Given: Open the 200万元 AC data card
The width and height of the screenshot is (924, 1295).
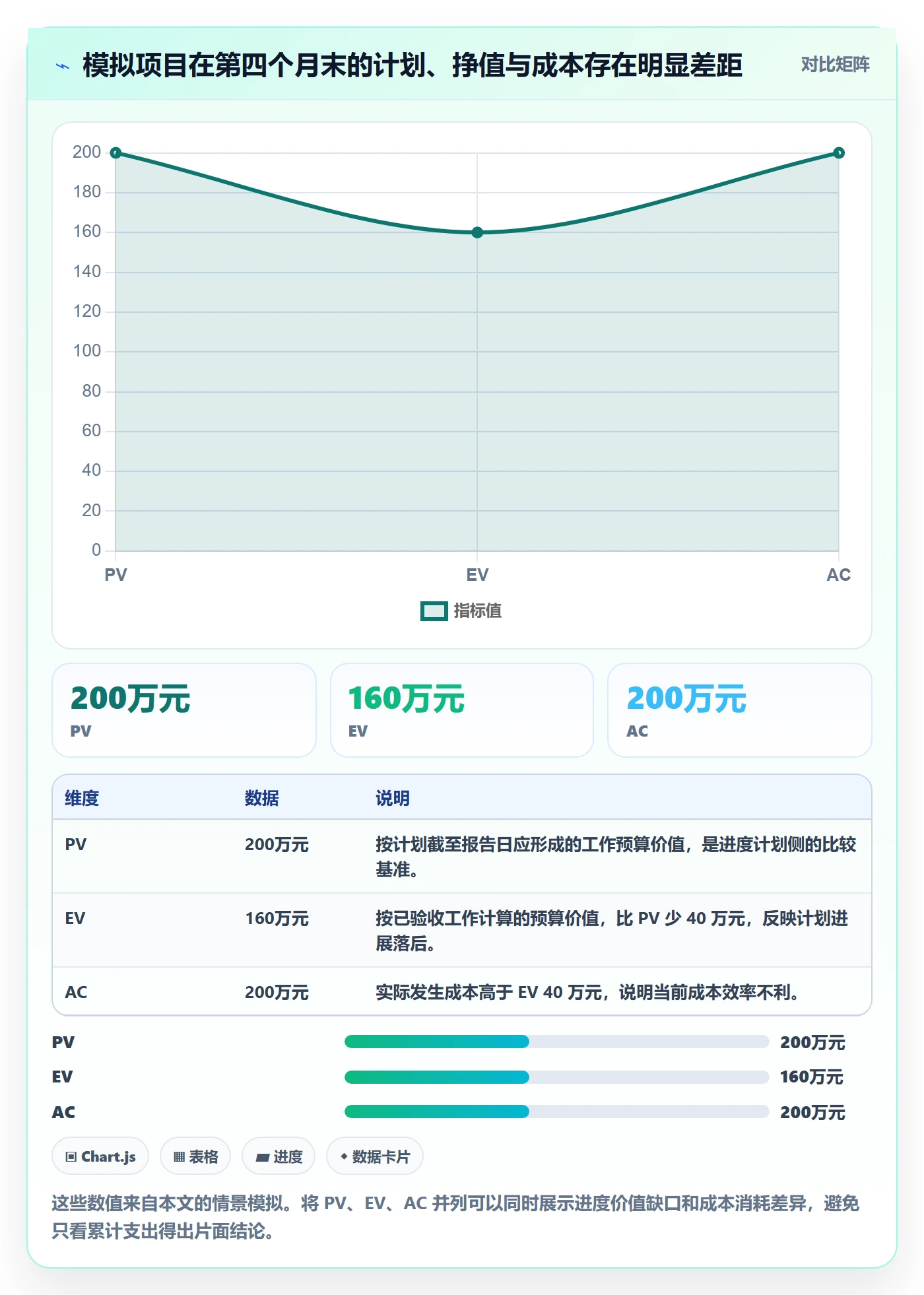Looking at the screenshot, I should (740, 710).
